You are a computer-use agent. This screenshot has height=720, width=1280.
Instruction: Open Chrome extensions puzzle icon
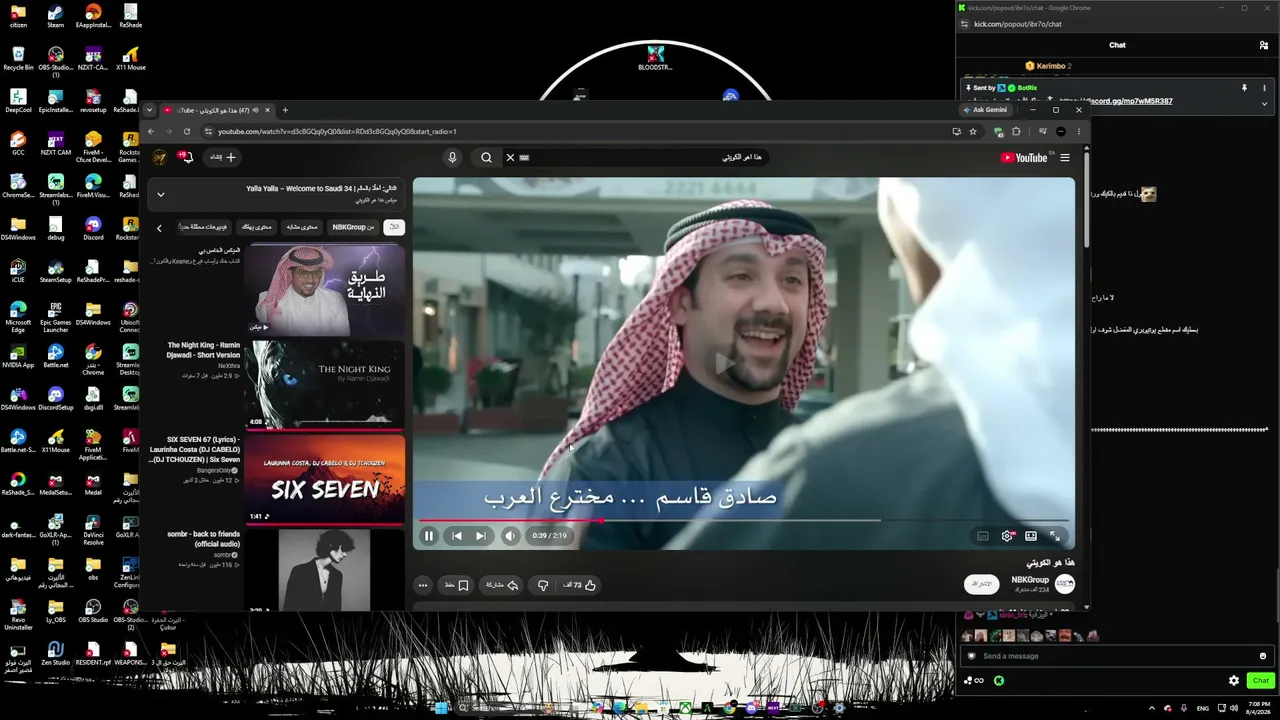click(x=1016, y=131)
